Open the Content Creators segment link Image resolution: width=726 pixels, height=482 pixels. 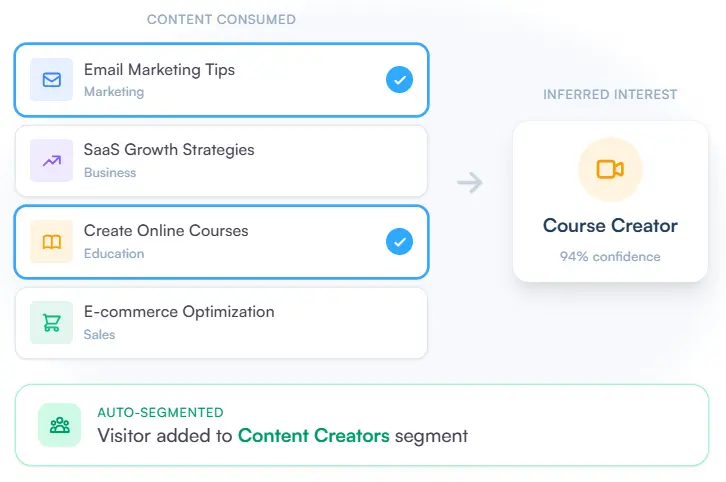313,436
